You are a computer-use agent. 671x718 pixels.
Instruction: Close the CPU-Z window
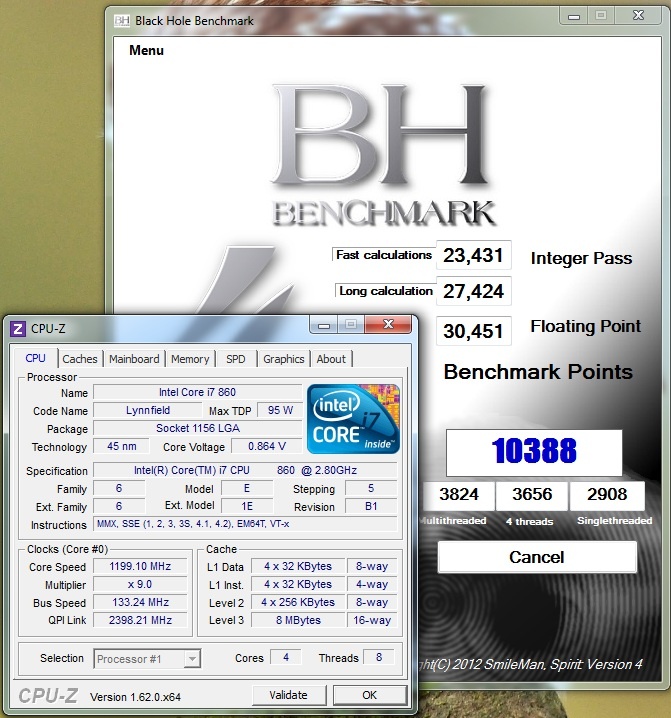388,325
